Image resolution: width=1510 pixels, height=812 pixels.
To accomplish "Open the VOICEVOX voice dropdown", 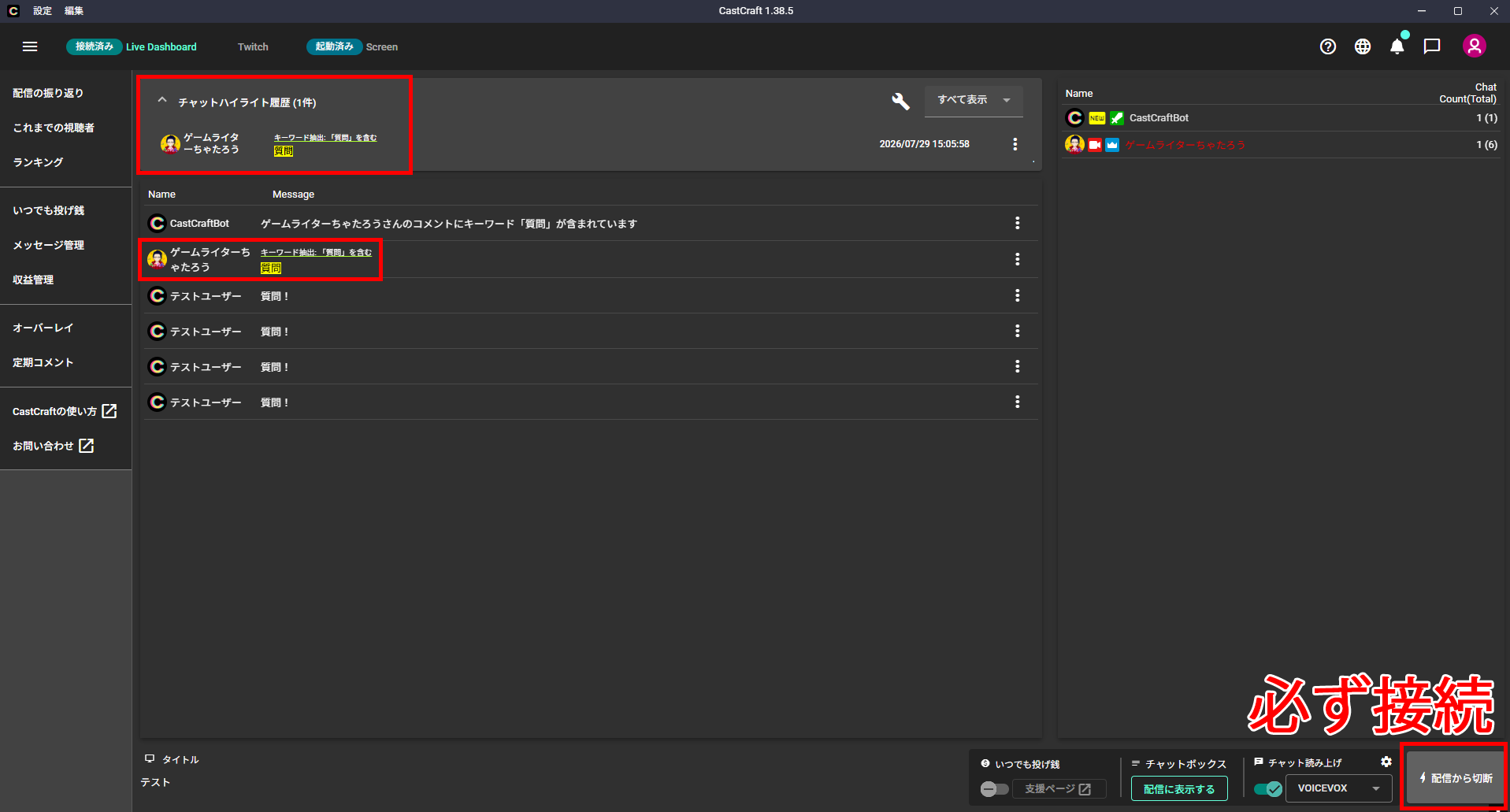I will (1339, 788).
